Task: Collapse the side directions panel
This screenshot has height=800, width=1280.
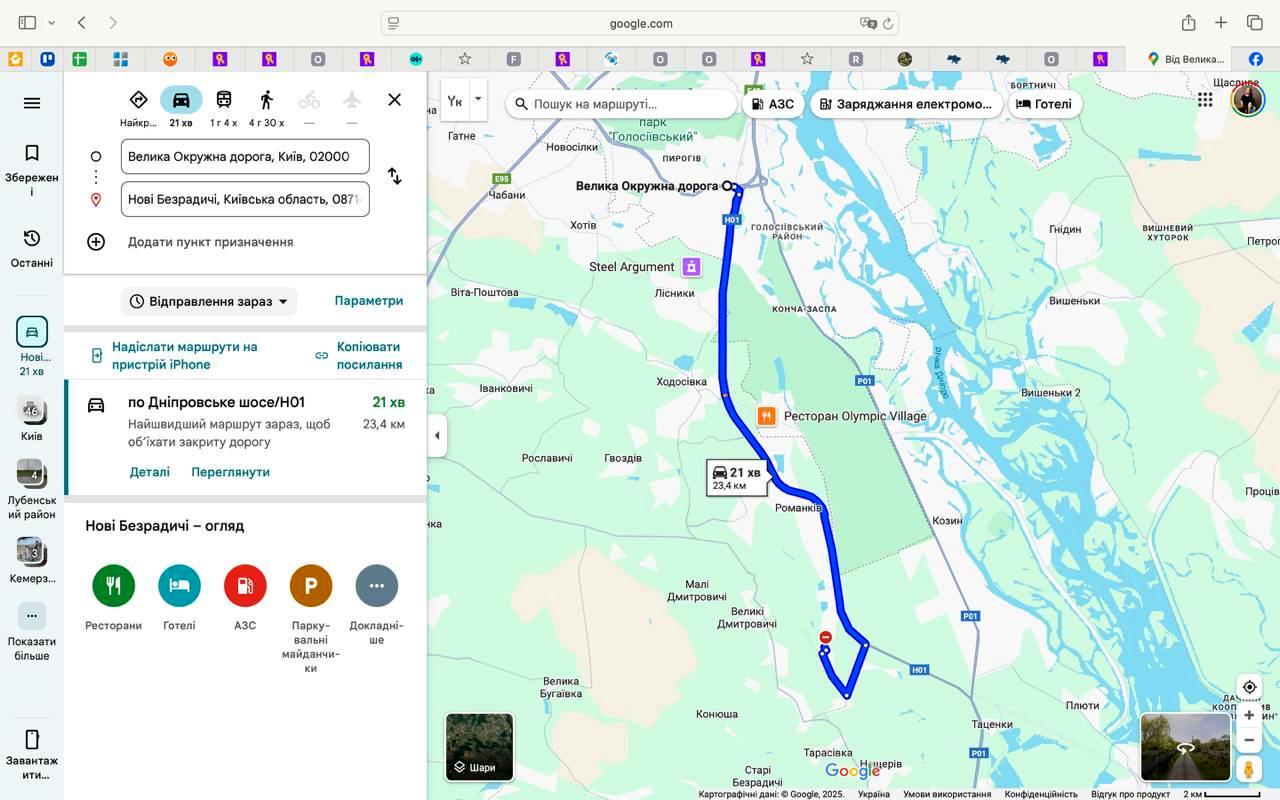Action: (x=437, y=436)
